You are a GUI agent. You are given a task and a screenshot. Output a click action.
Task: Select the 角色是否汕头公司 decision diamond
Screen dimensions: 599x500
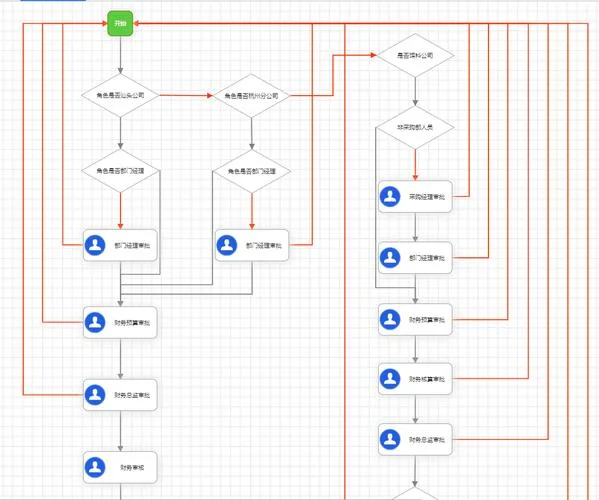click(x=120, y=95)
